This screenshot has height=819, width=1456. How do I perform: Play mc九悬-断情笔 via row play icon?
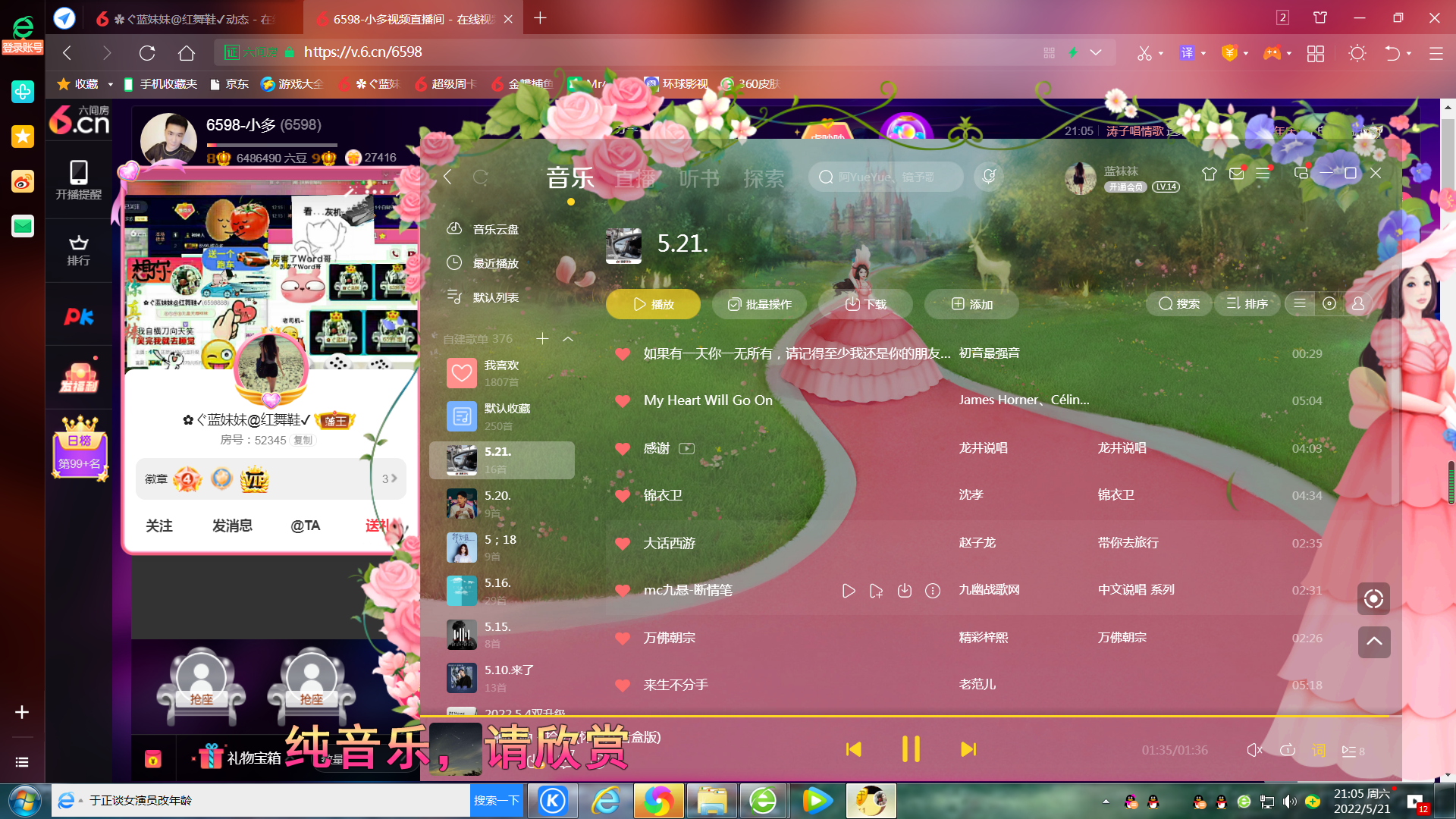(849, 591)
